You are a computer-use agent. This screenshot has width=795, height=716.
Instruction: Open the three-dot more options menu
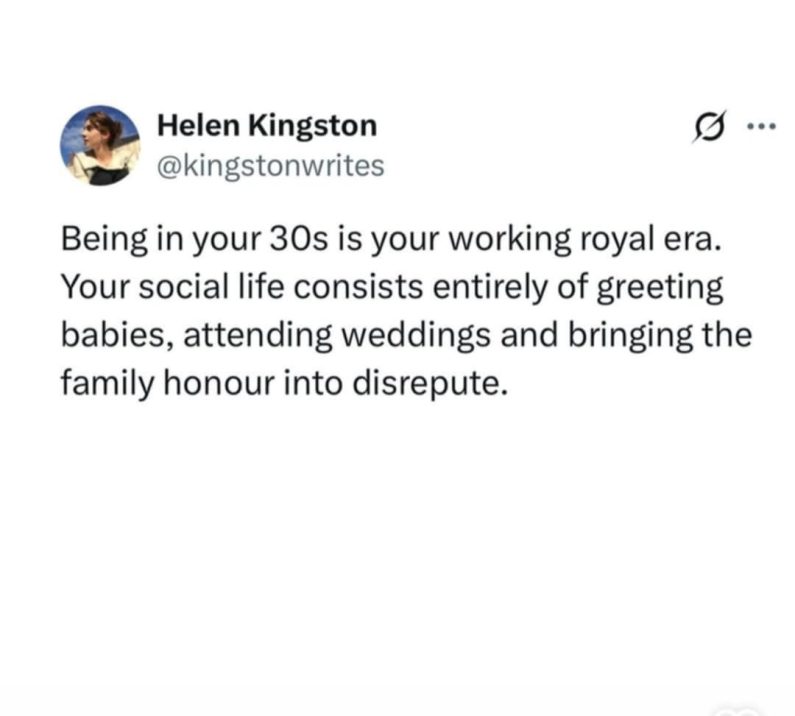point(762,126)
